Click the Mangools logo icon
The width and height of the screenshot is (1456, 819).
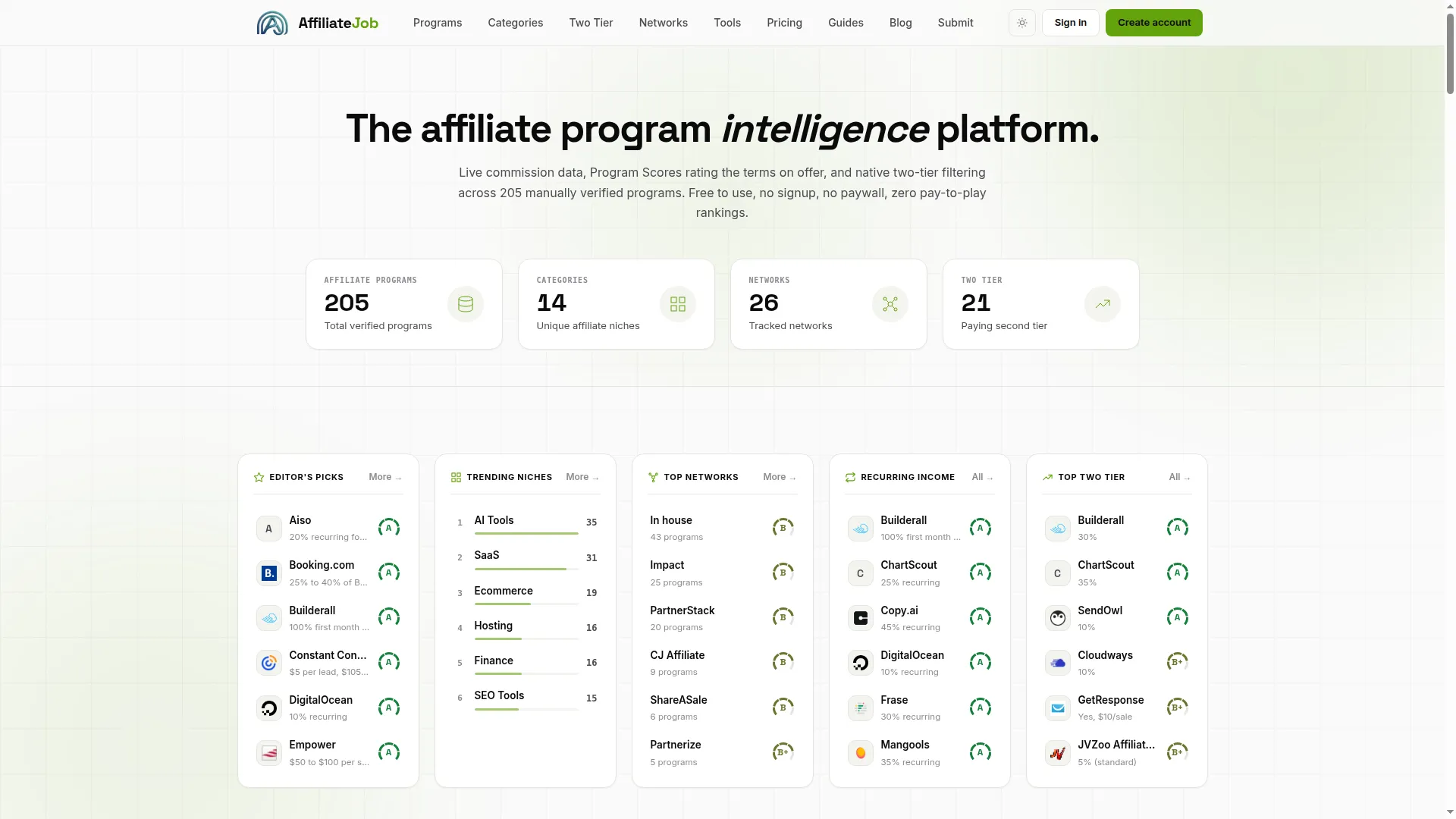860,753
